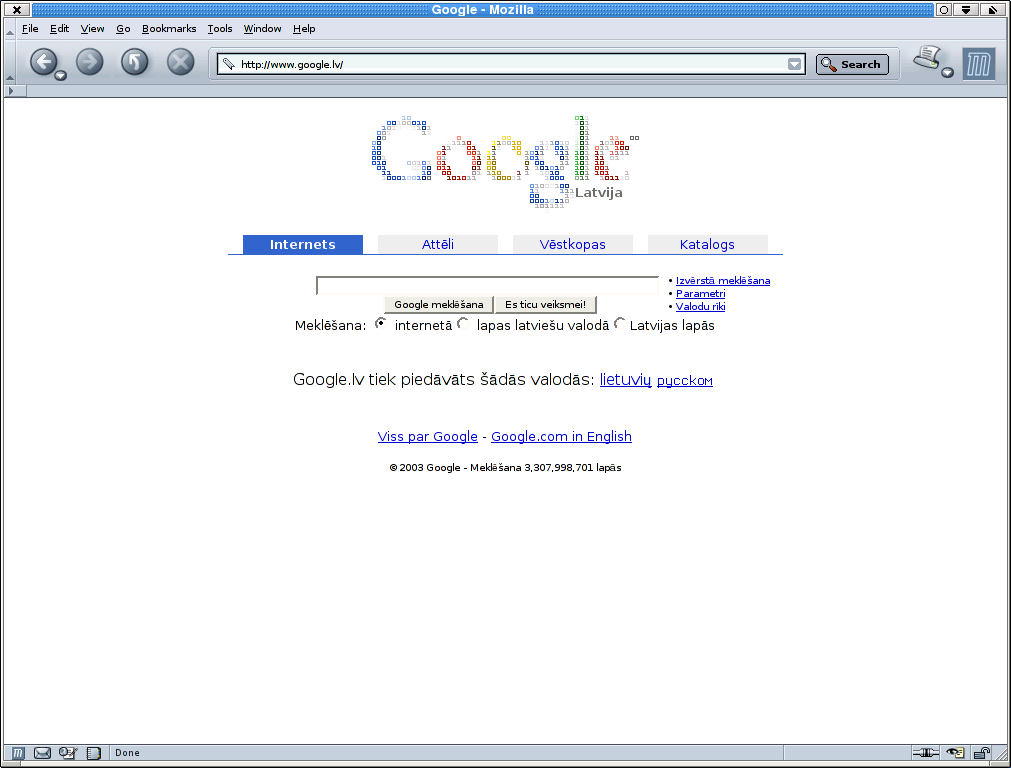
Task: Select the internetā radio button
Action: pos(381,323)
